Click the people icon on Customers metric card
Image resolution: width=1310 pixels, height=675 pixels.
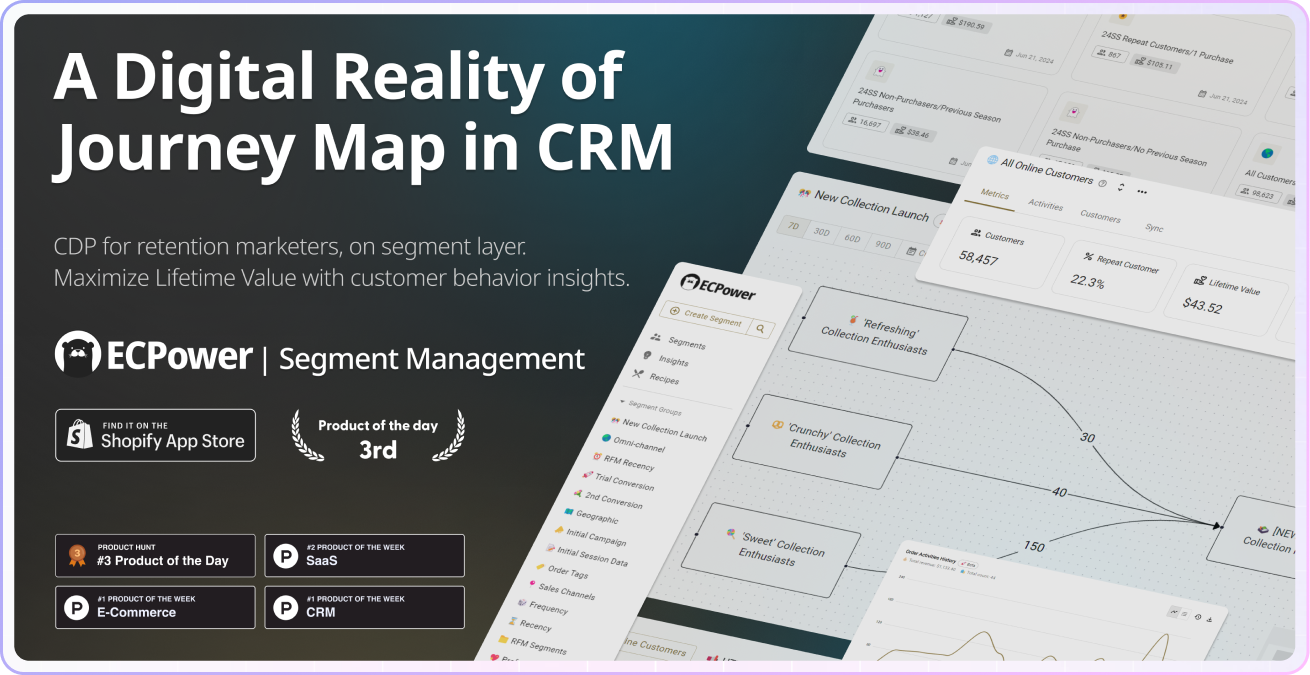pyautogui.click(x=975, y=232)
